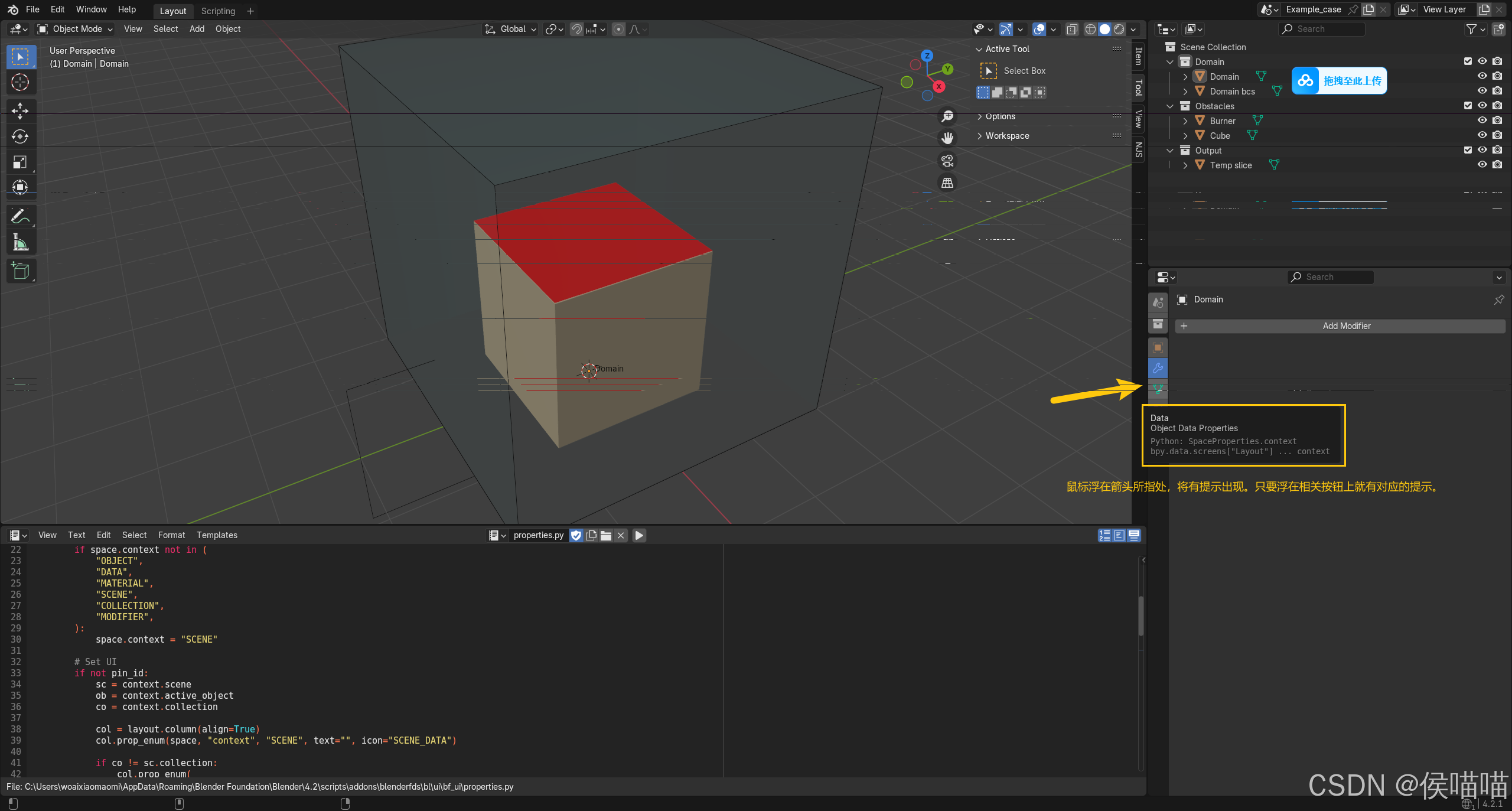Screen dimensions: 1512x811
Task: Toggle visibility of Burner object
Action: point(1483,120)
